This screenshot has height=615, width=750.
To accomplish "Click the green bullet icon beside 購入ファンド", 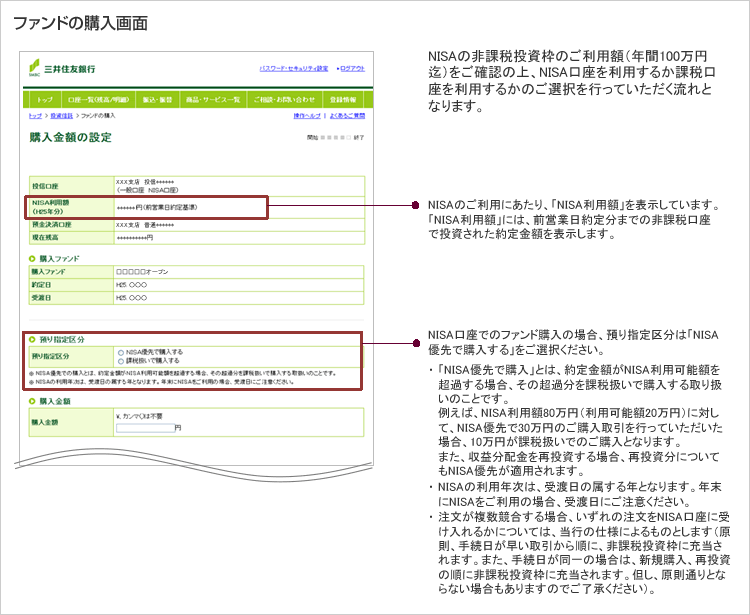I will 32,259.
